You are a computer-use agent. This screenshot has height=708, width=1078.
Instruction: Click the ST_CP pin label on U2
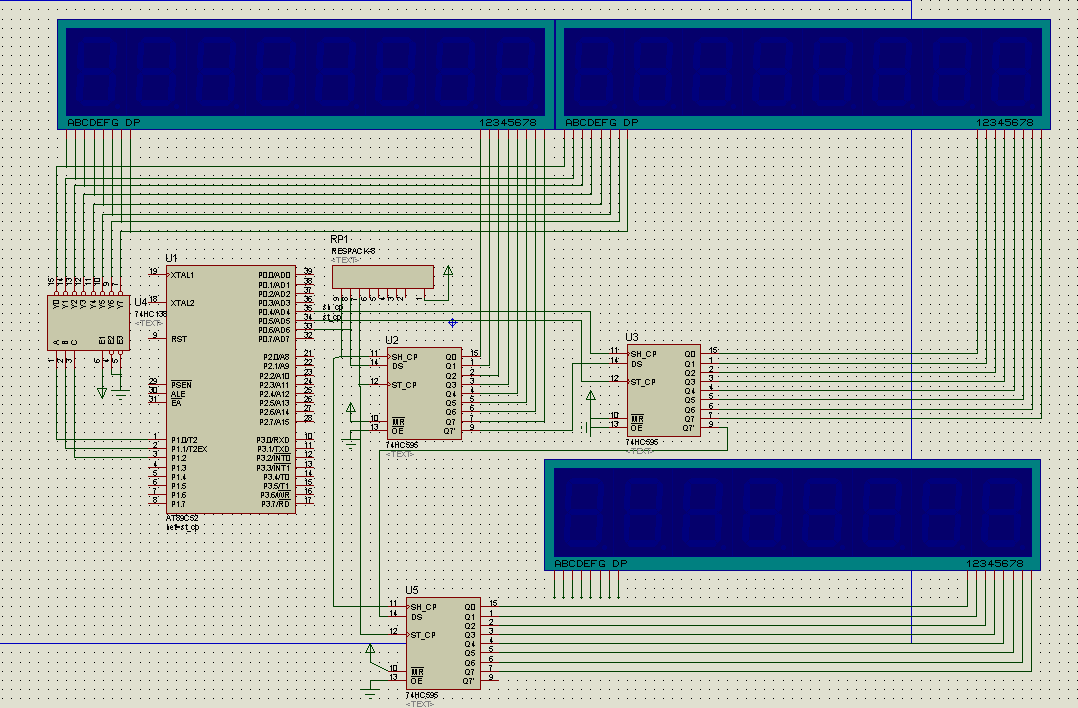click(x=404, y=385)
